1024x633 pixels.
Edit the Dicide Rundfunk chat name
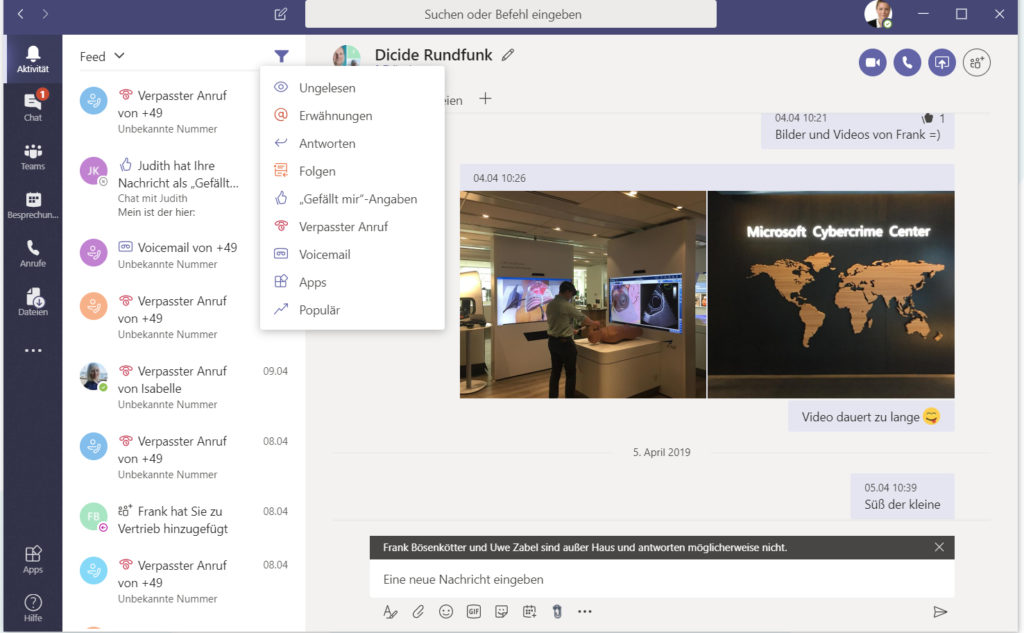coord(508,55)
